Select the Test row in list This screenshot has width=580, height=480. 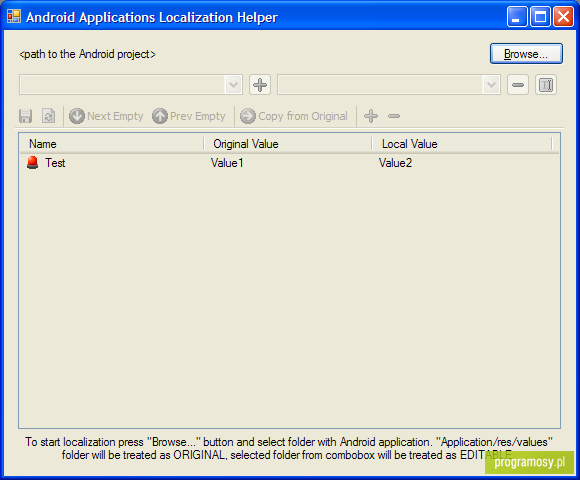289,163
